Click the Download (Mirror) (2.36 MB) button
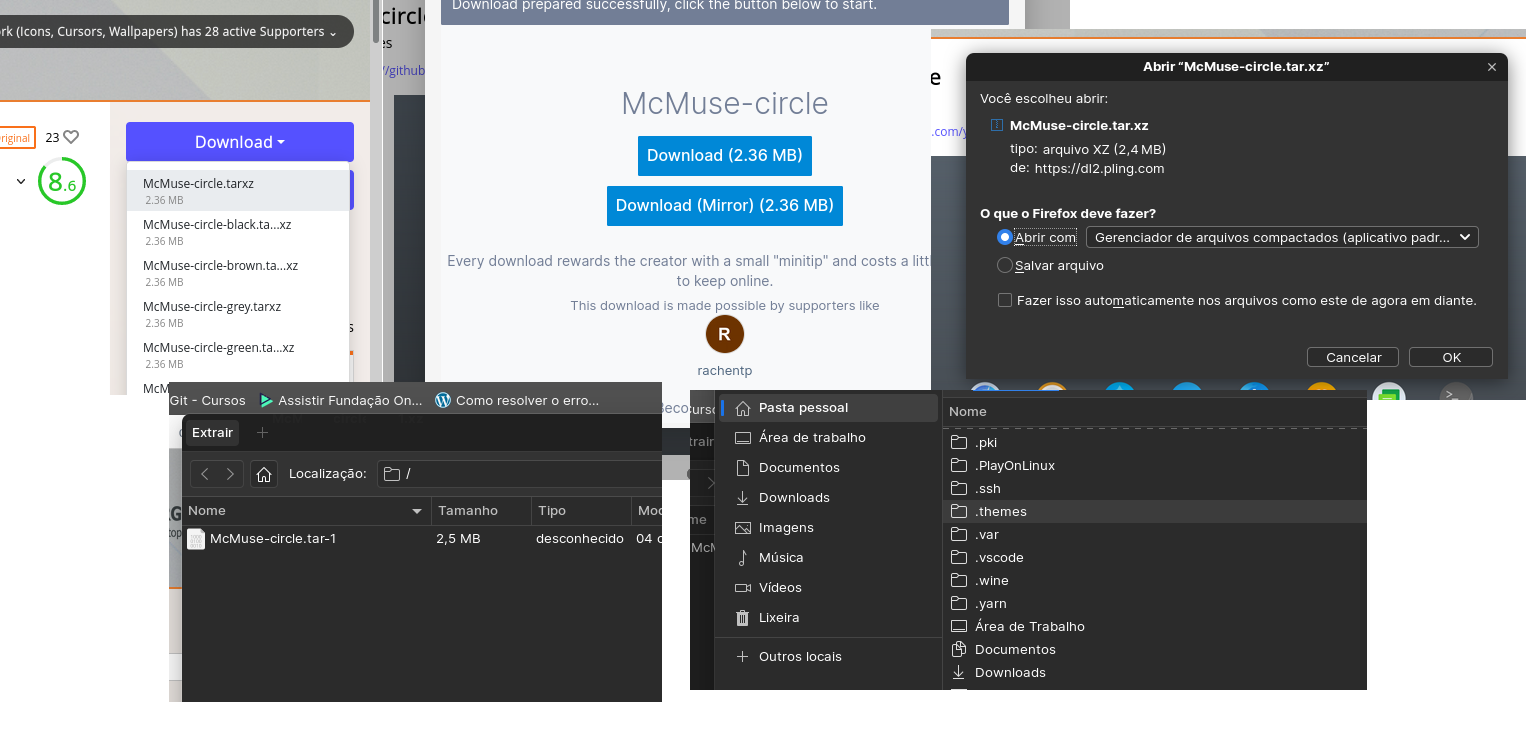Viewport: 1526px width, 732px height. point(725,205)
